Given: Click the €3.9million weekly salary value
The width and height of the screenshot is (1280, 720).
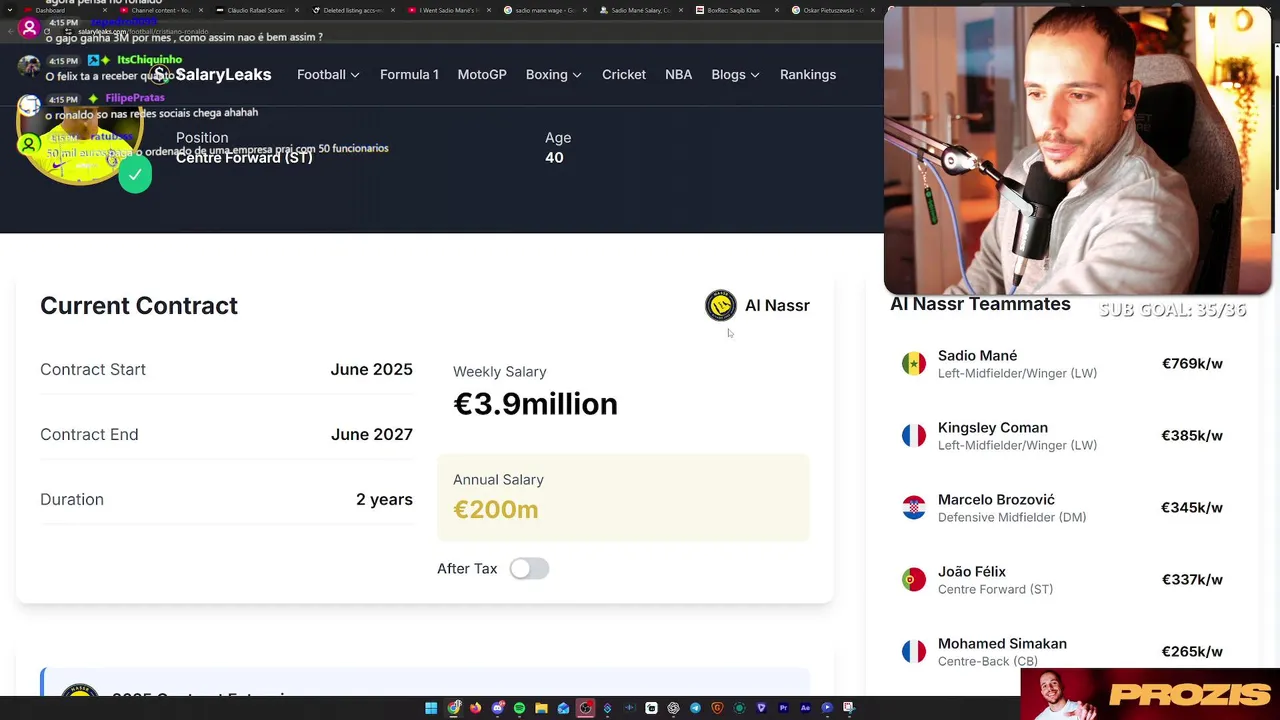Looking at the screenshot, I should 535,404.
